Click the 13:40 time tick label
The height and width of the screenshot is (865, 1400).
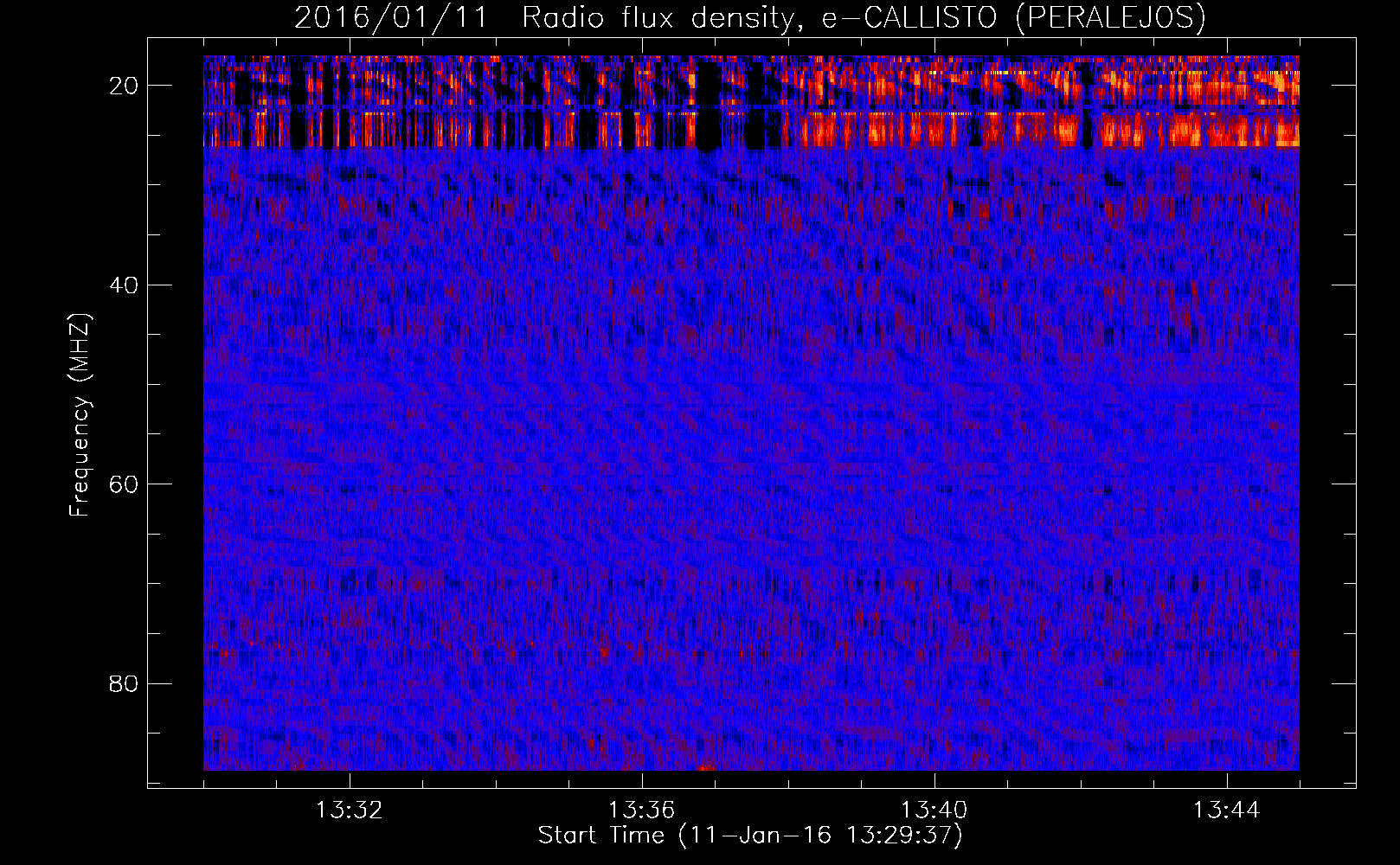point(934,811)
